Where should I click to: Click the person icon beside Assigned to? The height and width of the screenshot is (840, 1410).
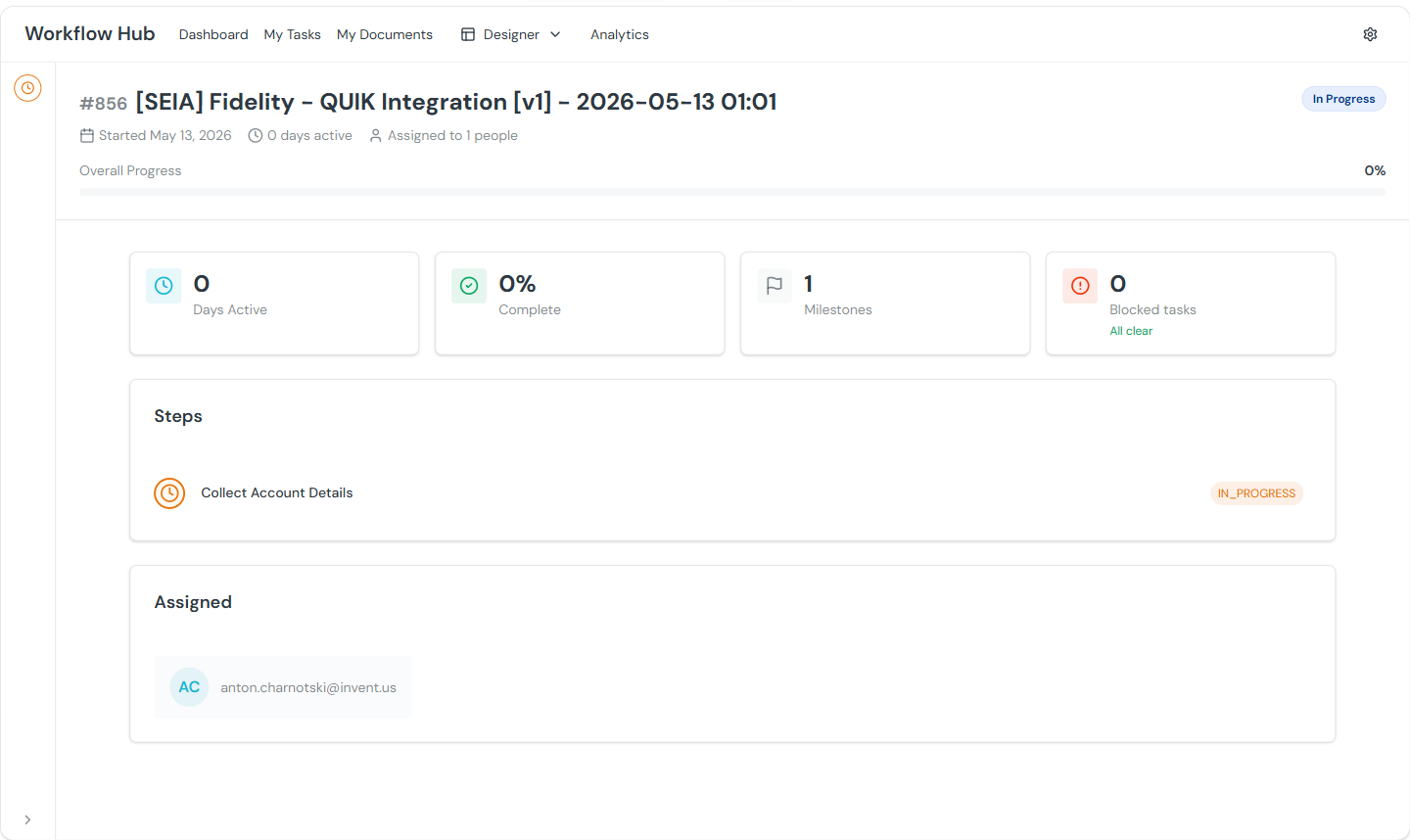375,136
